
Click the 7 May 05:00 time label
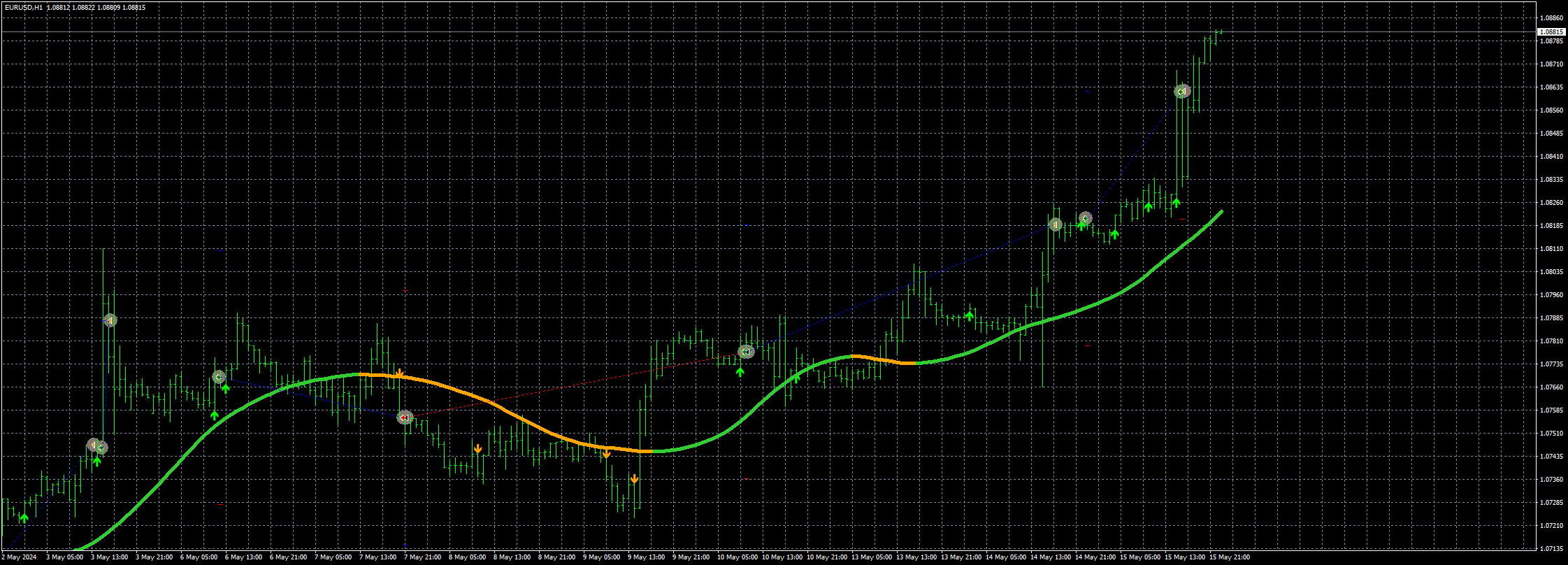click(x=333, y=557)
